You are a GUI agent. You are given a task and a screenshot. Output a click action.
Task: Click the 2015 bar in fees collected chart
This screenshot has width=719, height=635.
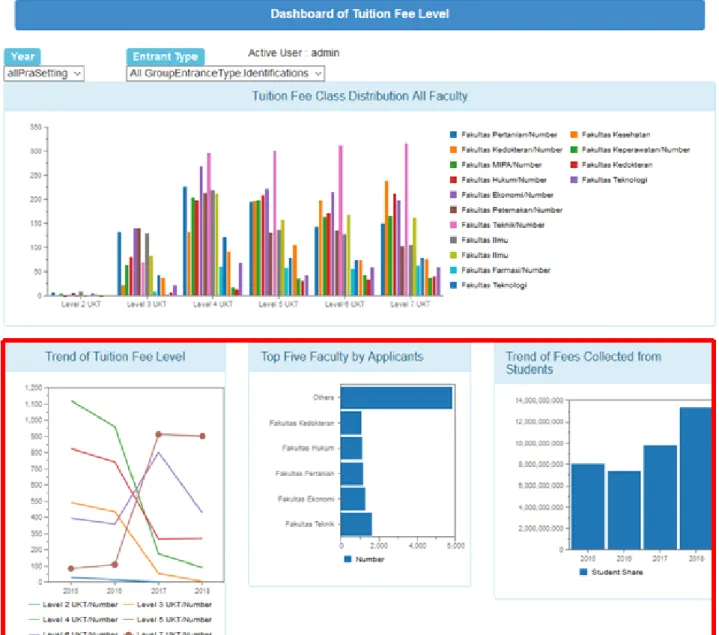click(x=588, y=506)
